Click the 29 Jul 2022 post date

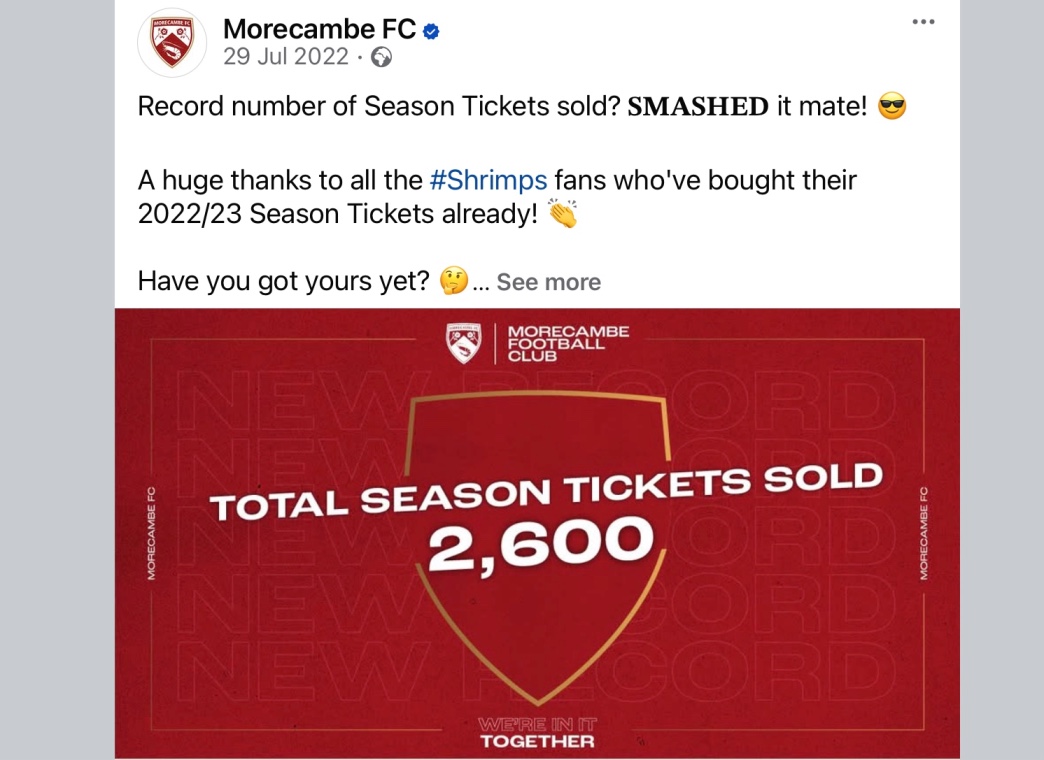coord(286,57)
